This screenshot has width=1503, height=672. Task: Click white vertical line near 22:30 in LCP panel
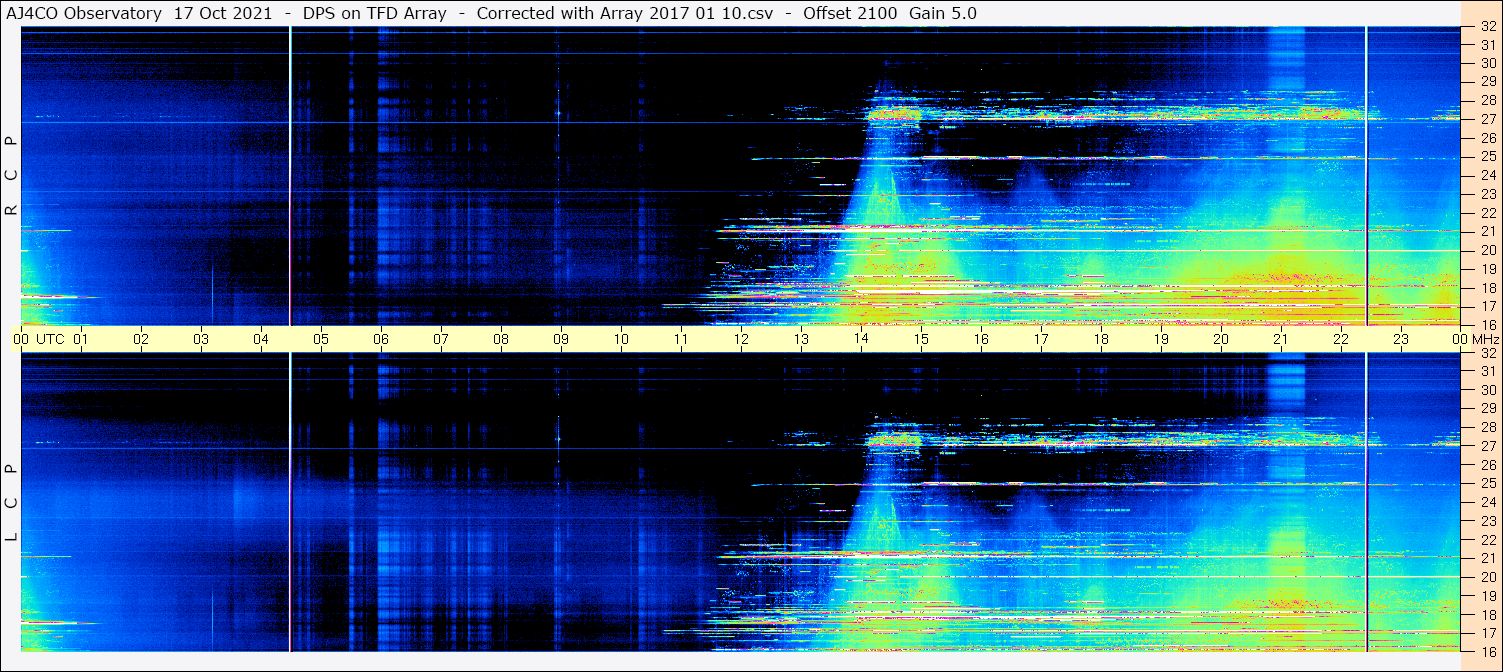(1366, 500)
